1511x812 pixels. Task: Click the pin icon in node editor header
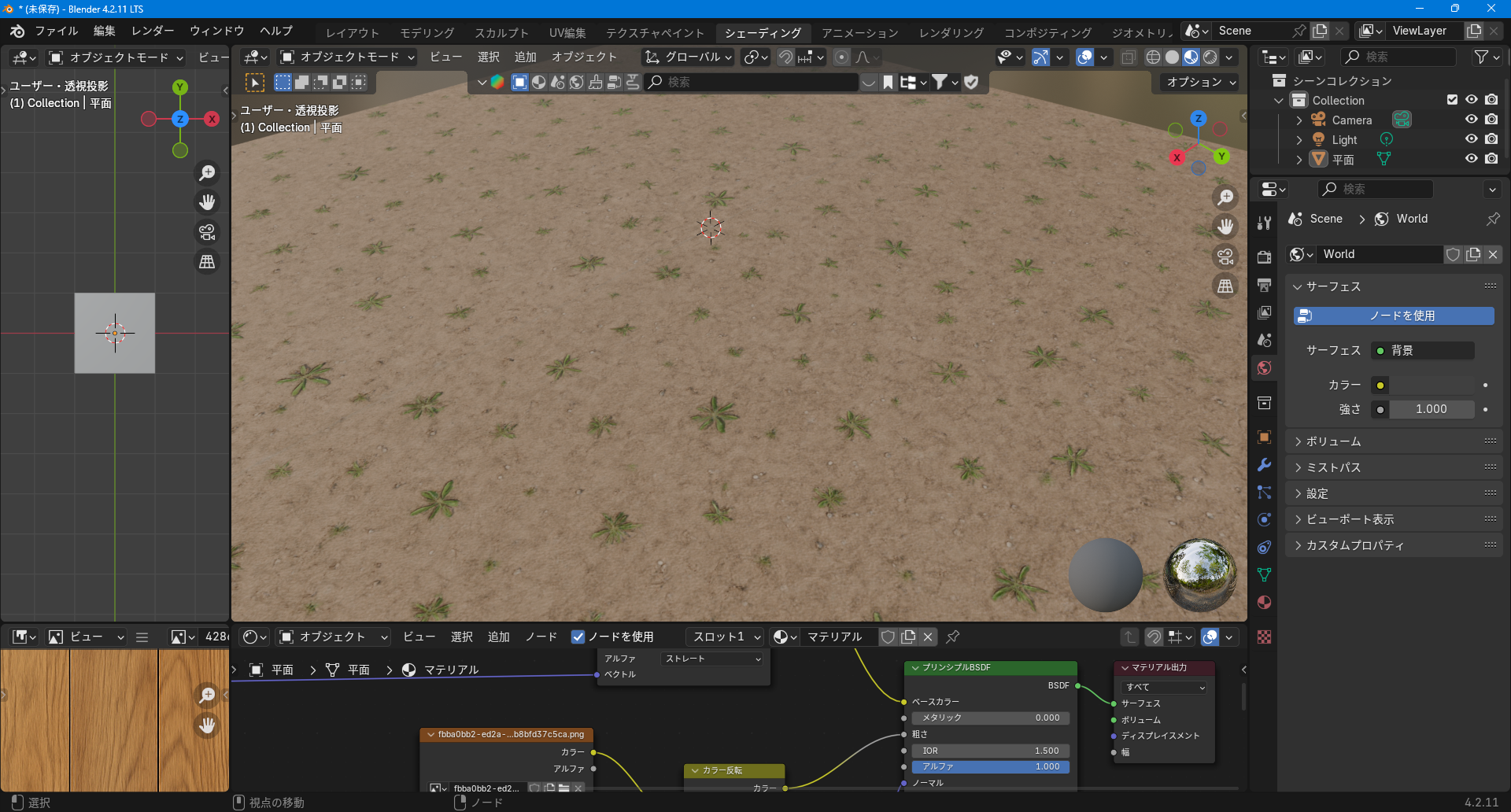(952, 637)
